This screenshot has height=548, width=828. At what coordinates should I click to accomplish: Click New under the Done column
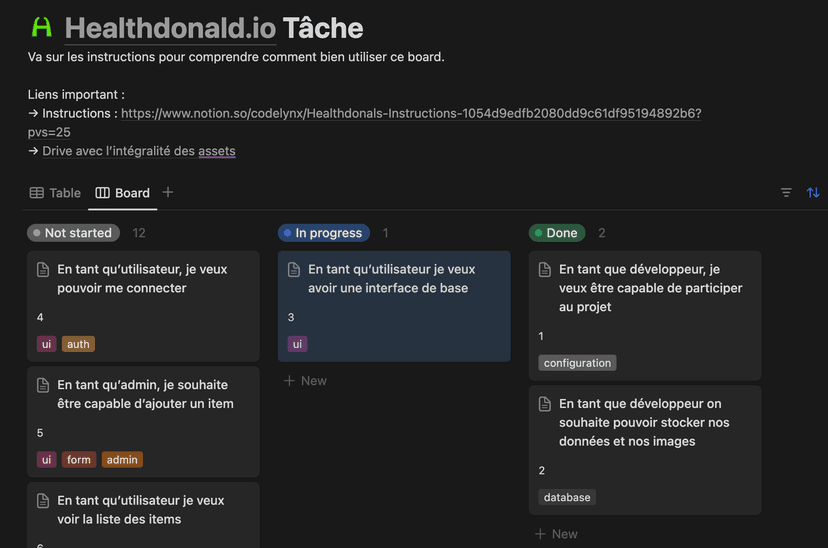pos(556,534)
